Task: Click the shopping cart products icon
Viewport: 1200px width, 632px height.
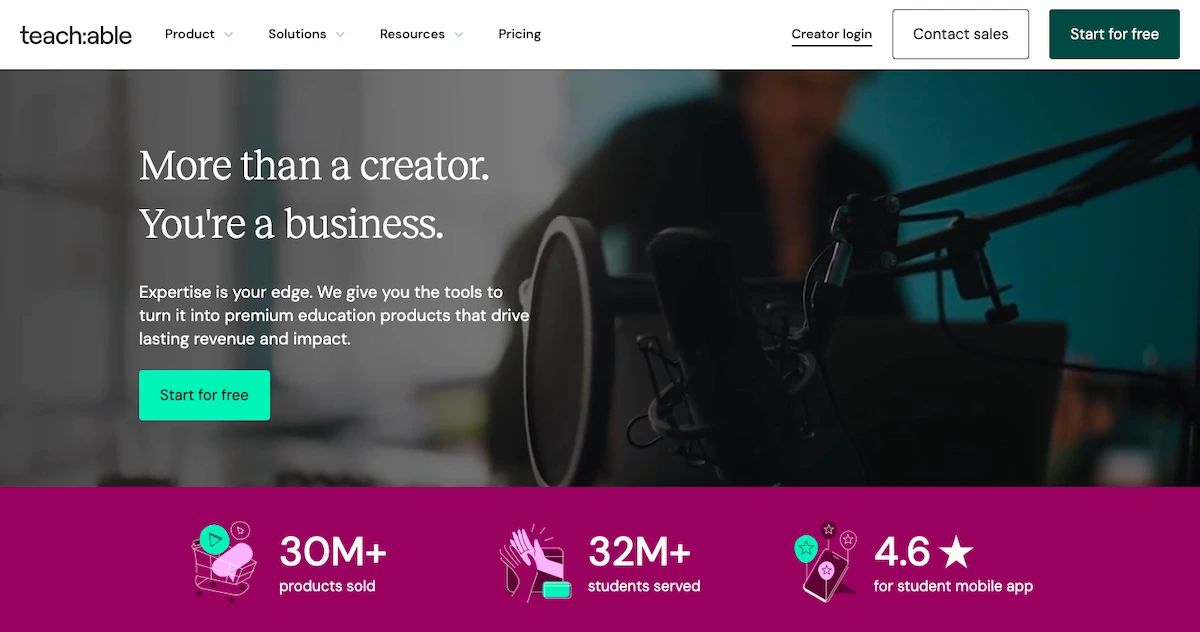Action: click(223, 562)
